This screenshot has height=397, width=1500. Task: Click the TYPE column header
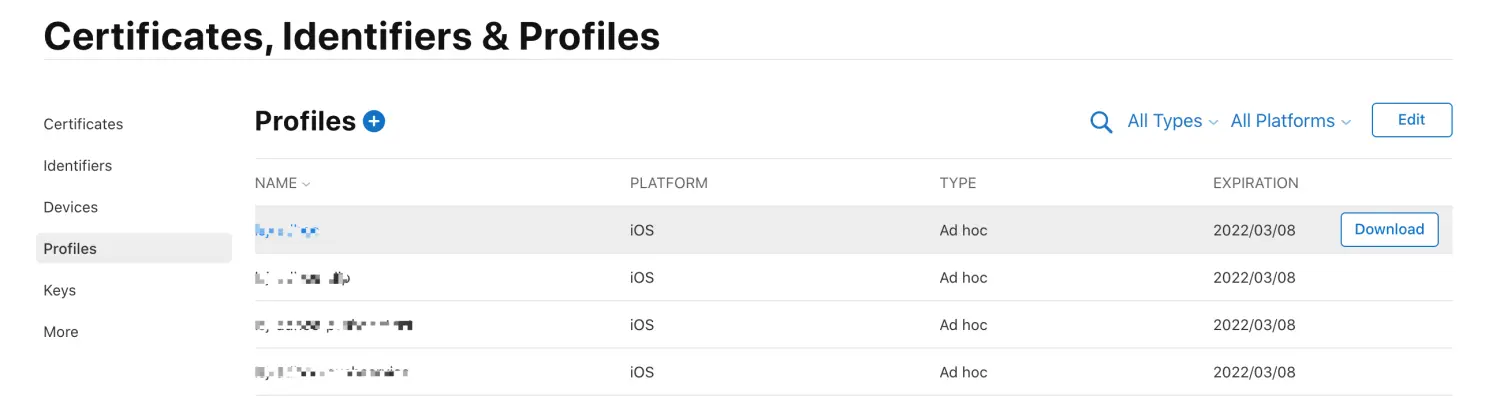coord(958,183)
